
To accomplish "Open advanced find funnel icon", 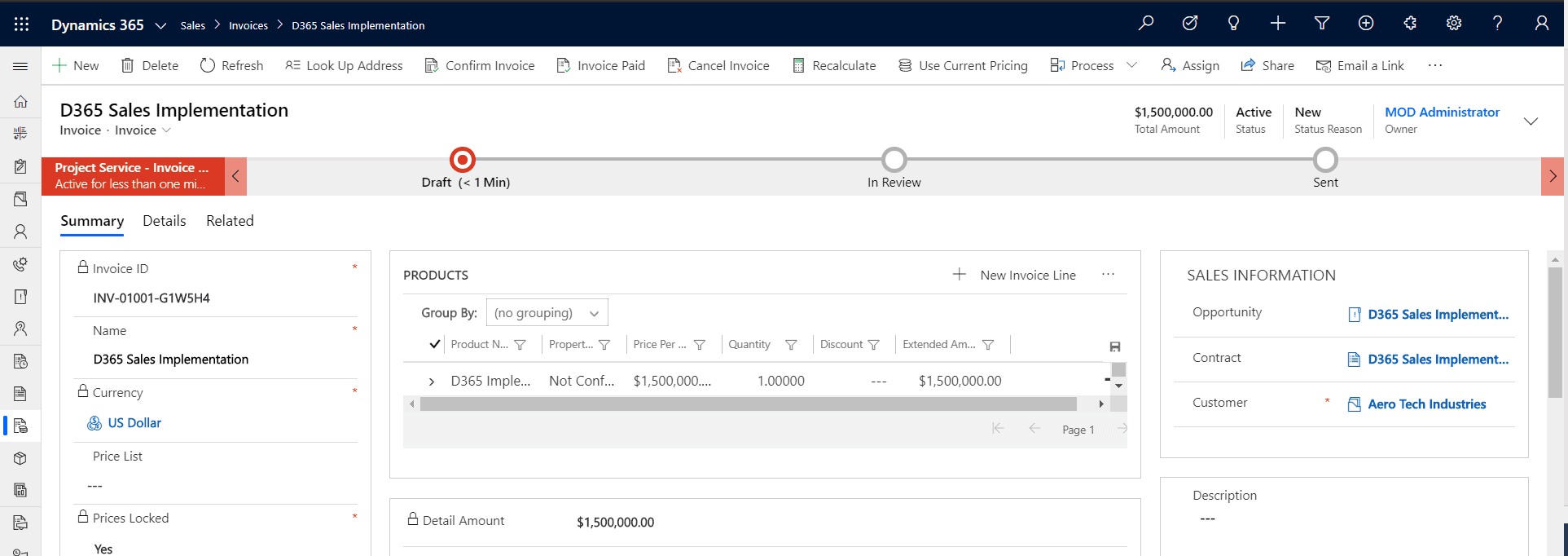I will tap(1322, 24).
